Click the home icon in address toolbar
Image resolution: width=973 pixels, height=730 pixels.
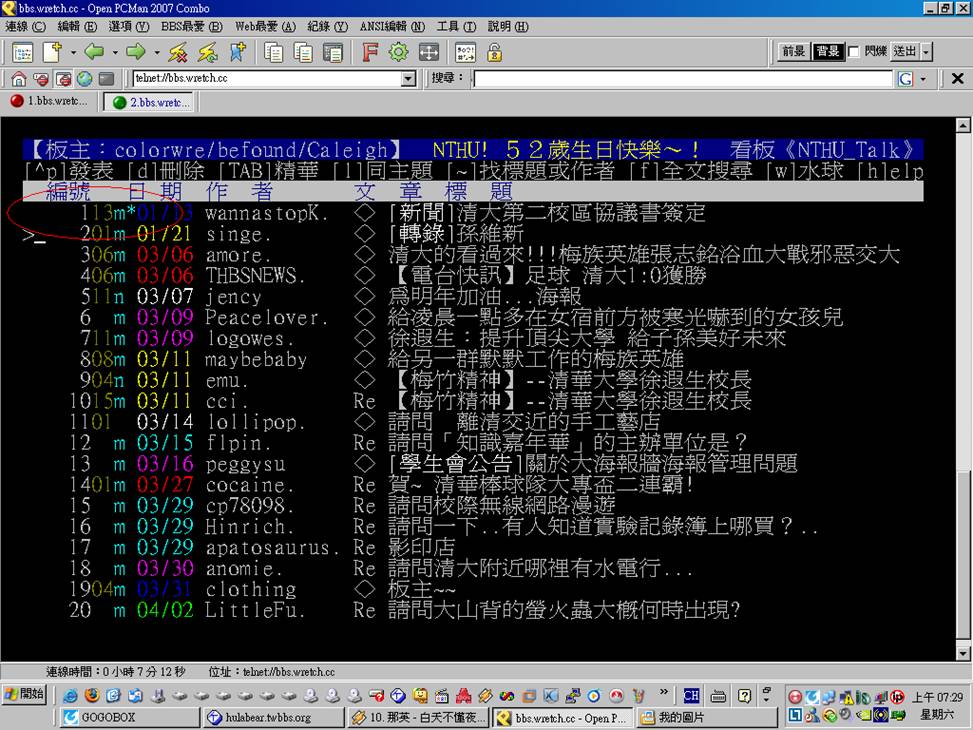click(18, 79)
